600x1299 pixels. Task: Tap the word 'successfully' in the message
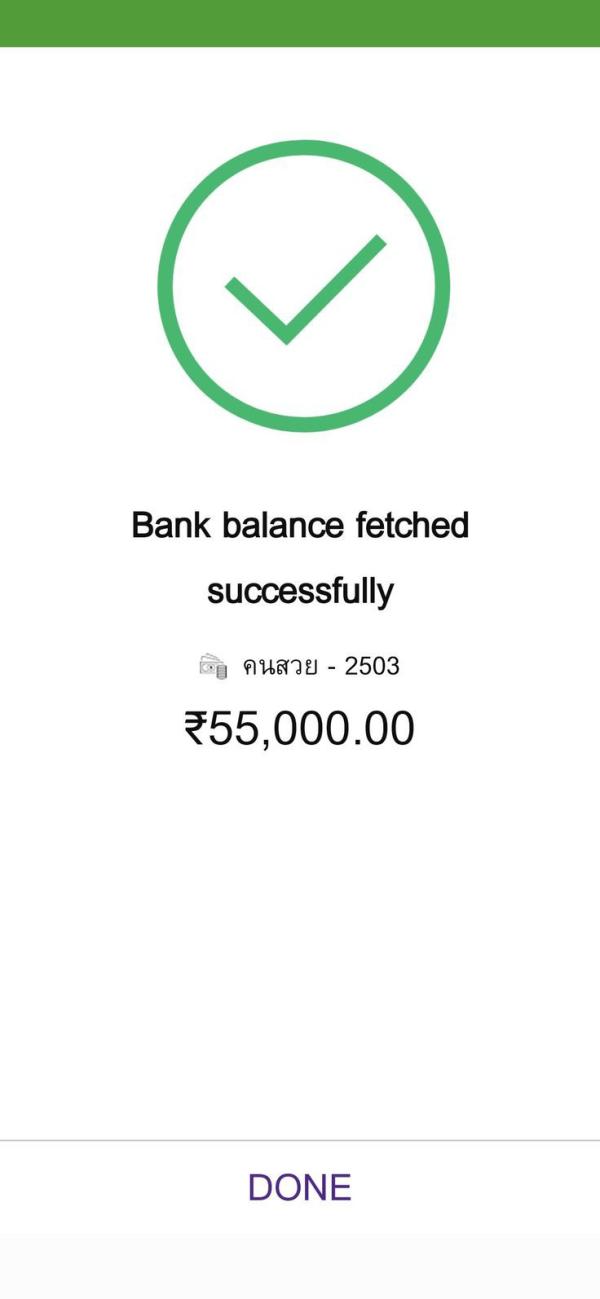pos(300,591)
